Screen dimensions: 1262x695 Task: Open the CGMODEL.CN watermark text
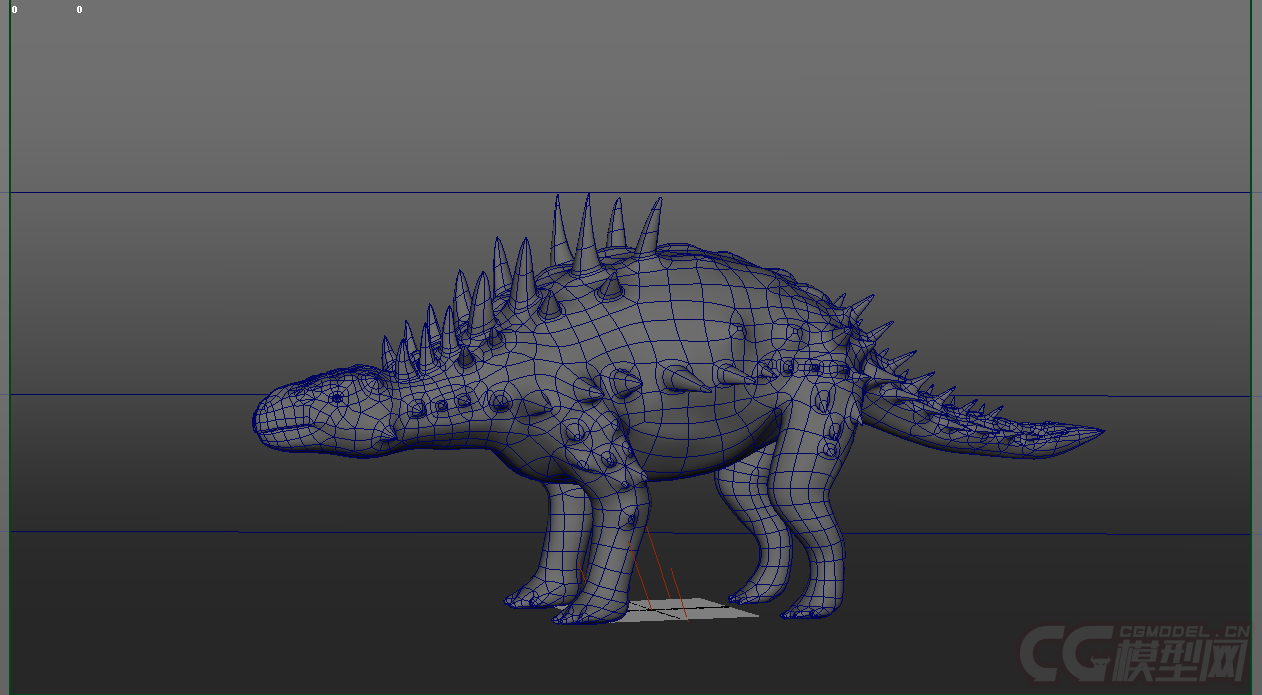point(1184,632)
